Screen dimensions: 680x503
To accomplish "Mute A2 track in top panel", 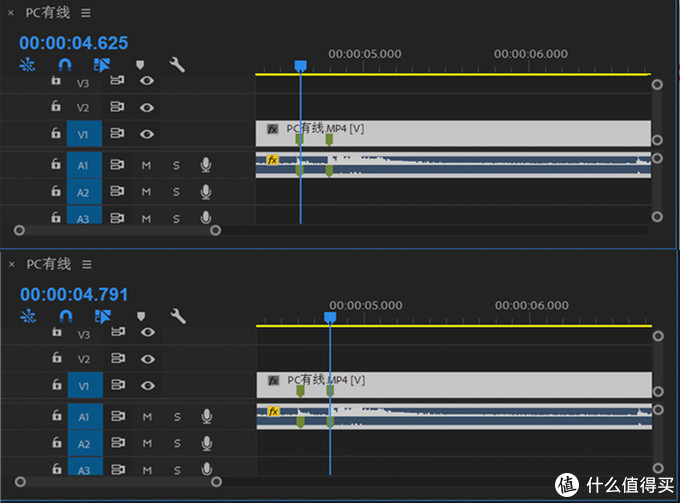I will [146, 192].
